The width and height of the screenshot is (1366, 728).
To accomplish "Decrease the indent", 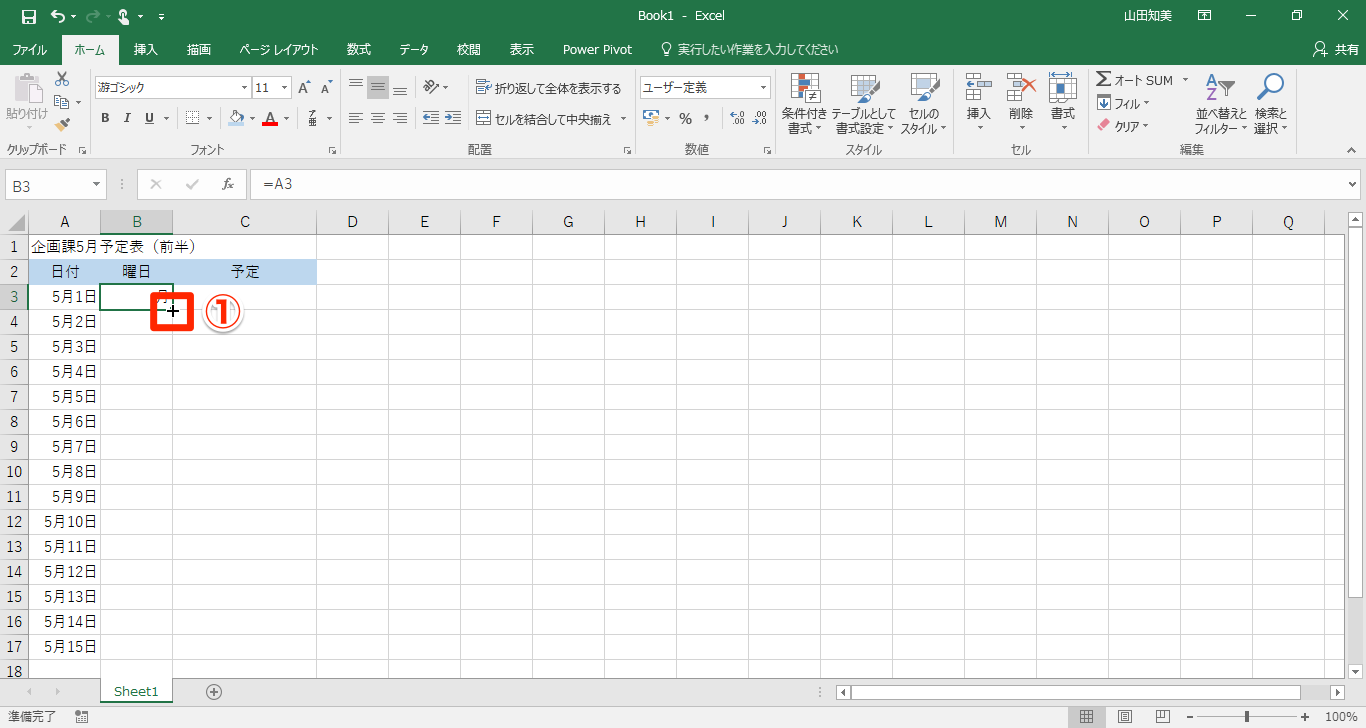I will pyautogui.click(x=431, y=118).
